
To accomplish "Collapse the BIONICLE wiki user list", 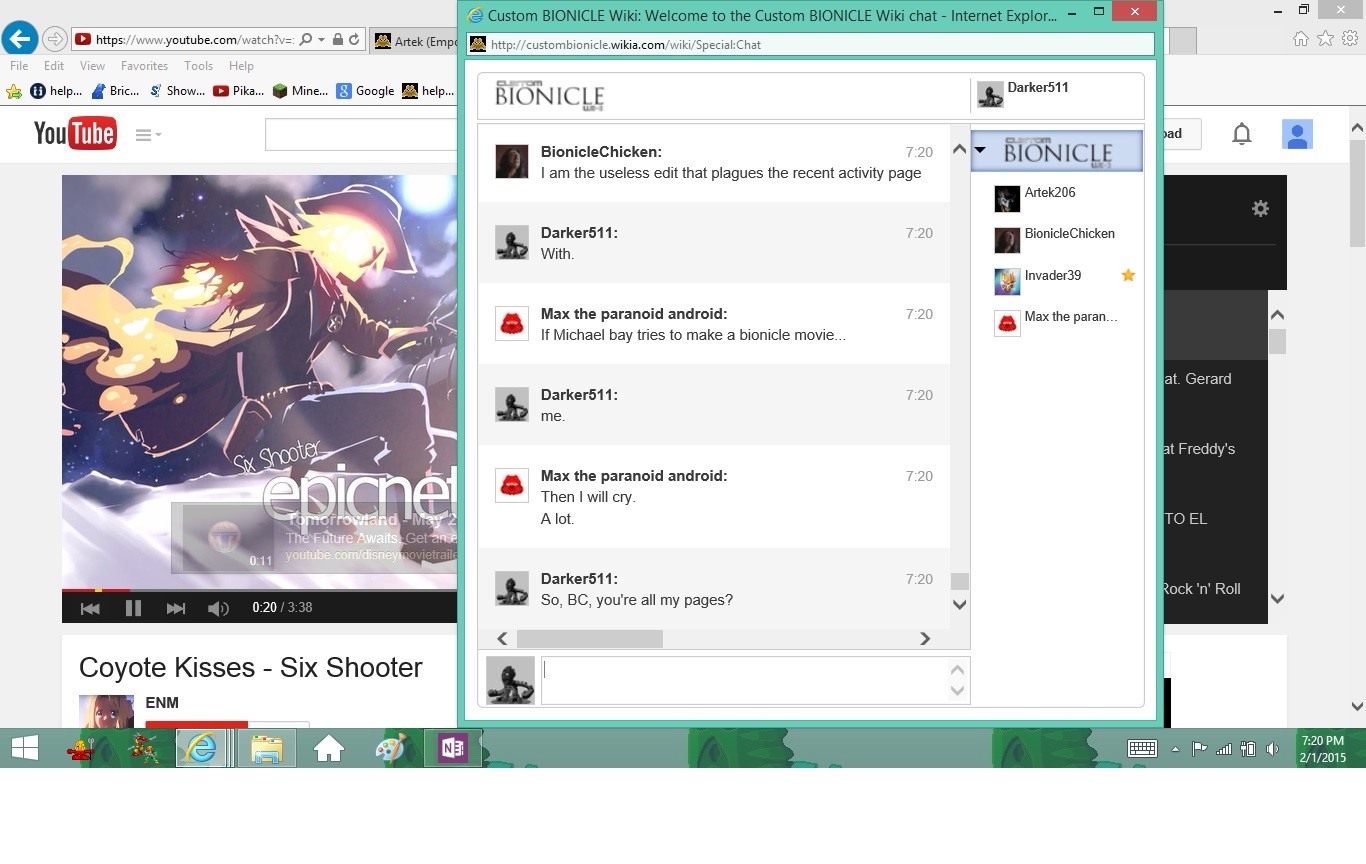I will [980, 150].
